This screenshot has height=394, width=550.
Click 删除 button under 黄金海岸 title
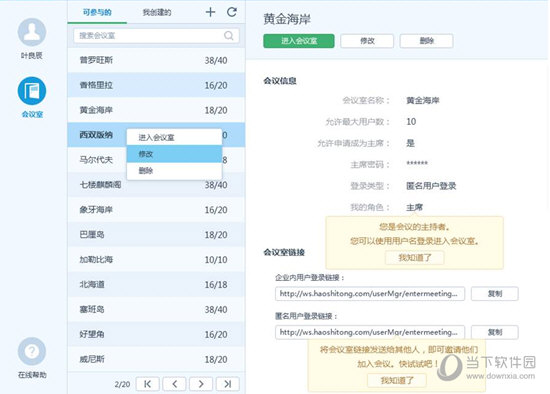coord(427,41)
